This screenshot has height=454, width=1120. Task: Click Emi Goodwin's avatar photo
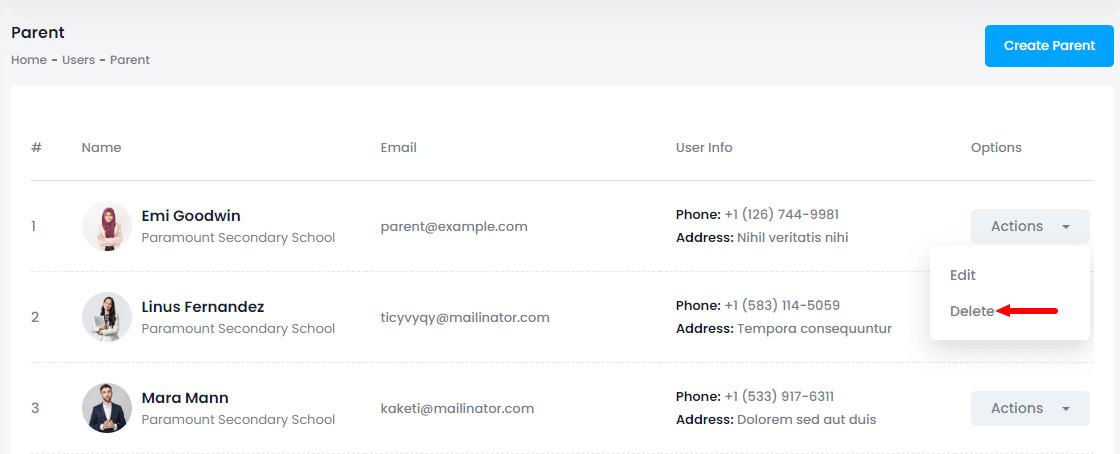tap(107, 226)
